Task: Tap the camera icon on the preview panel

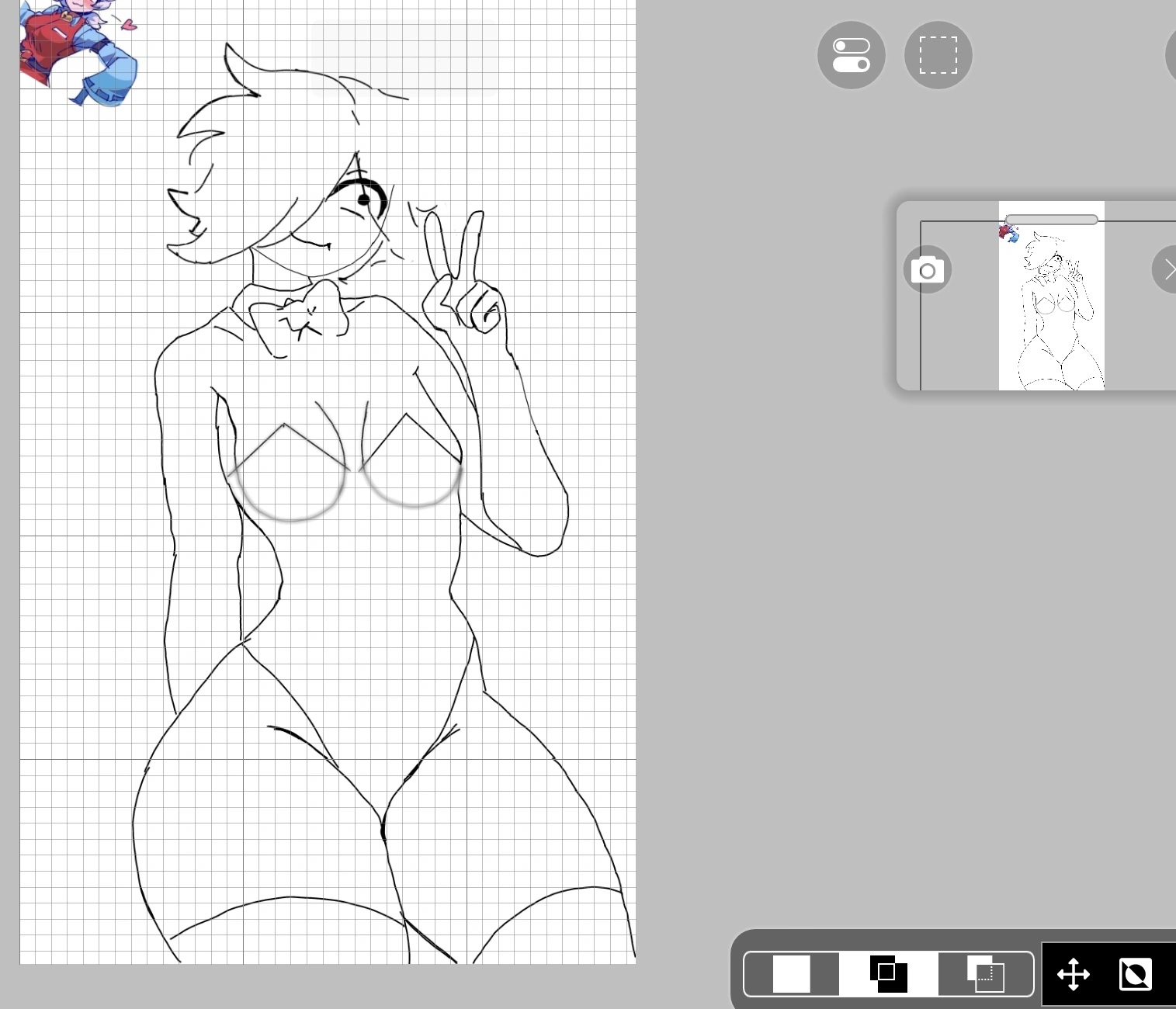Action: pyautogui.click(x=928, y=270)
